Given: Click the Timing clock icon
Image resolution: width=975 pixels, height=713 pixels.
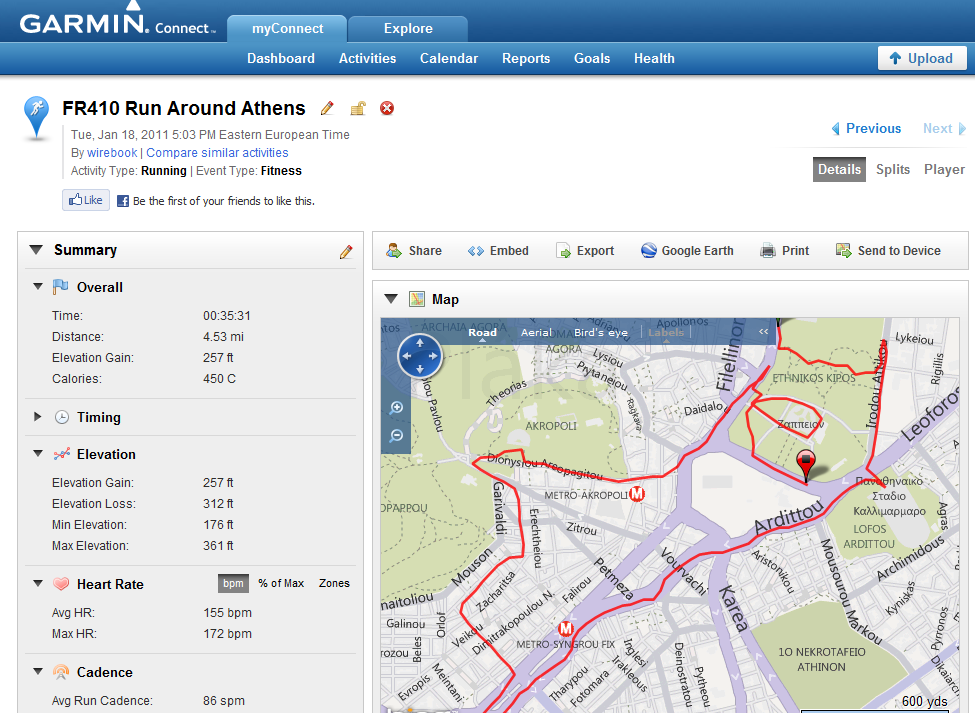Looking at the screenshot, I should pyautogui.click(x=62, y=417).
